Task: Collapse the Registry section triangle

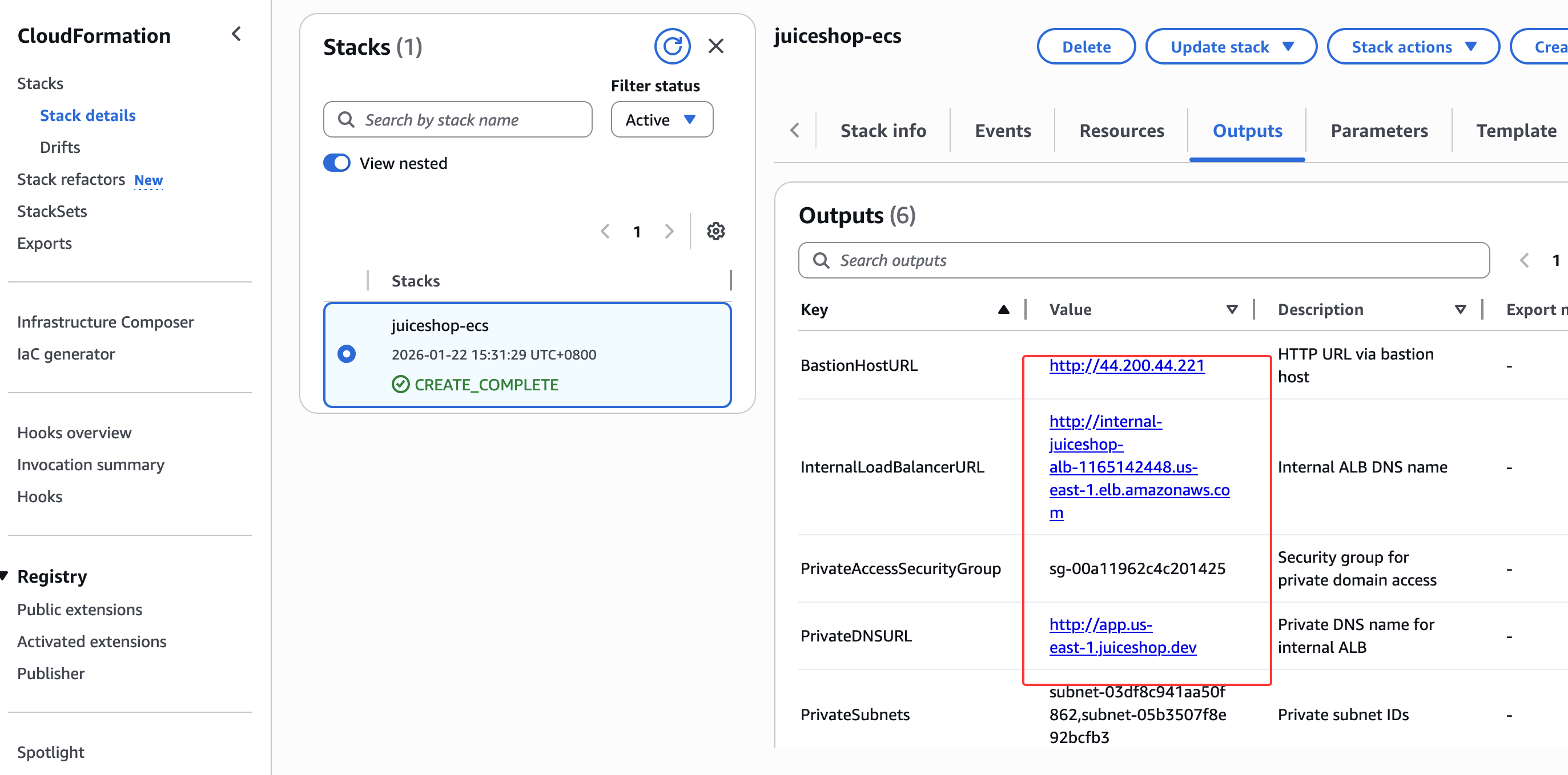Action: [5, 575]
